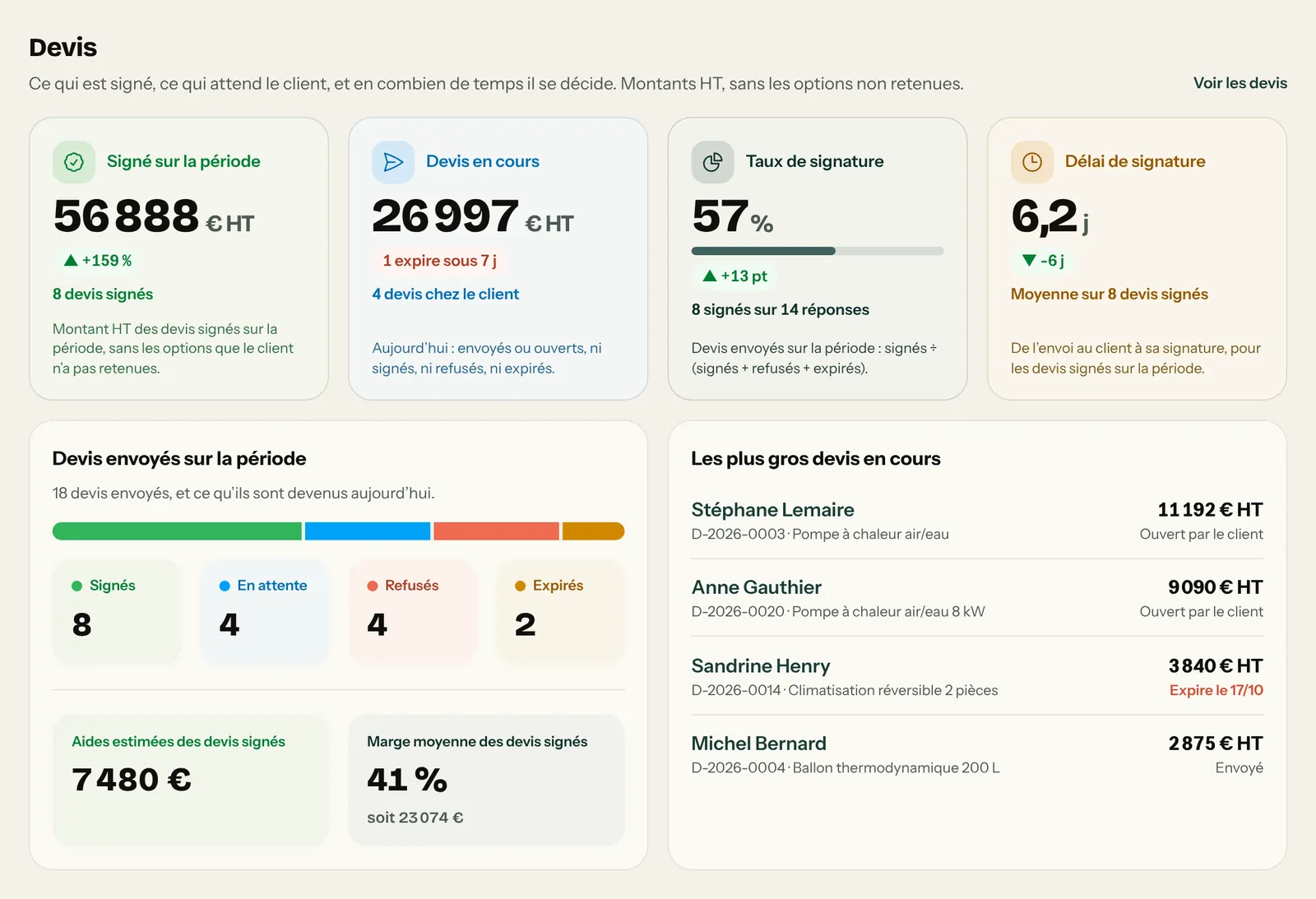Open Michel Bernard's quote row
This screenshot has width=1316, height=899.
(x=977, y=754)
